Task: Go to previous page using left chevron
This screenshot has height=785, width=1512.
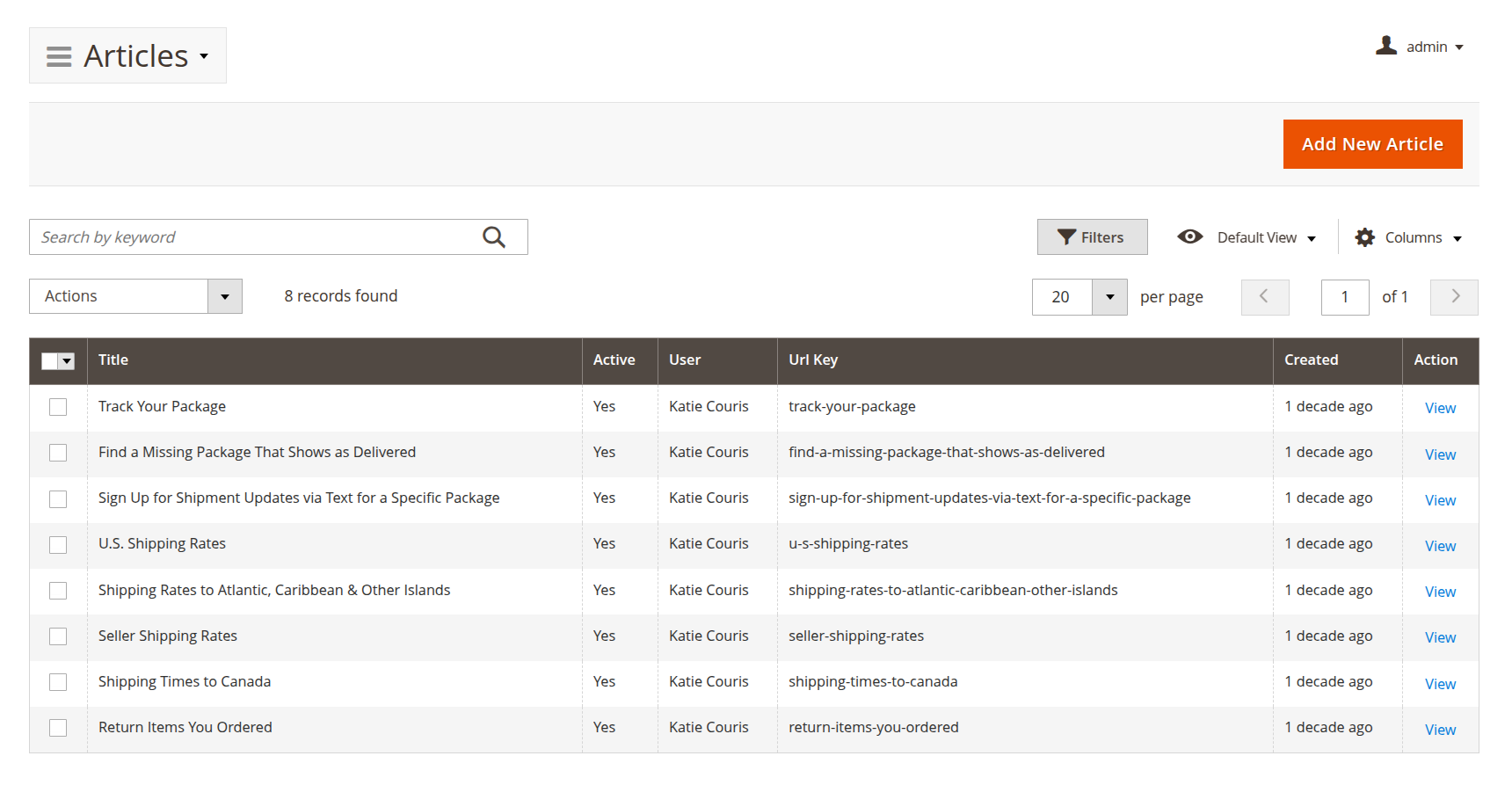Action: (x=1264, y=297)
